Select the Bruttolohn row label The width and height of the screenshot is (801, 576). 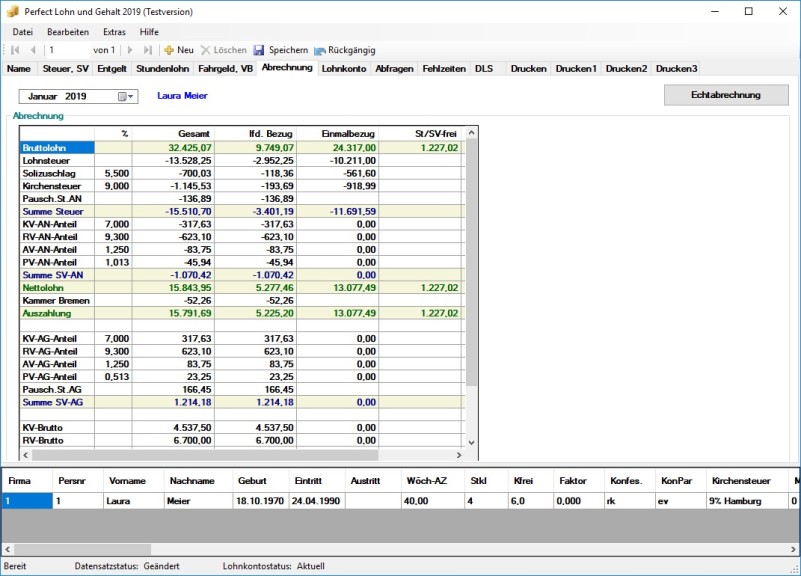point(57,148)
